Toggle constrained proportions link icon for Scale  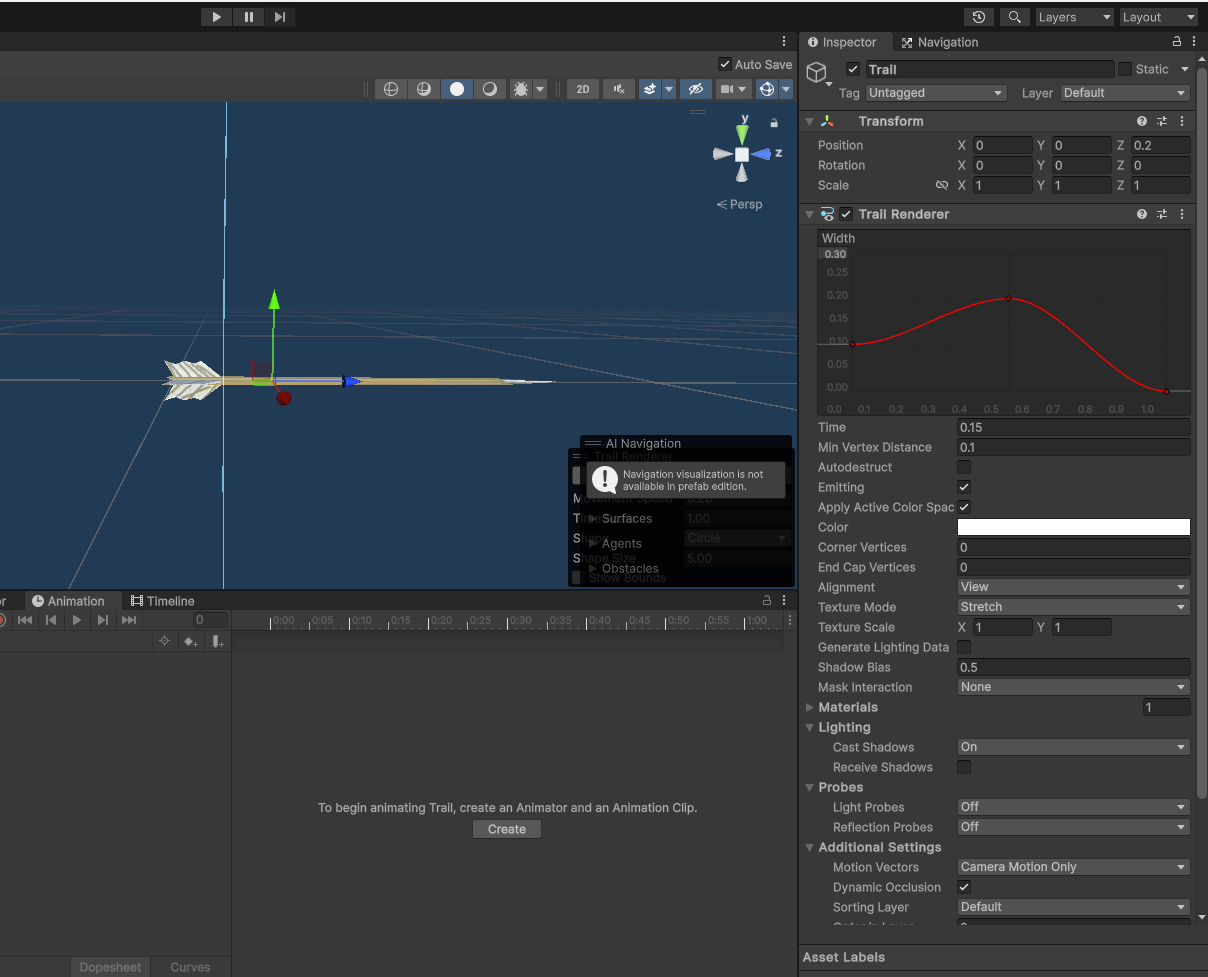(941, 185)
